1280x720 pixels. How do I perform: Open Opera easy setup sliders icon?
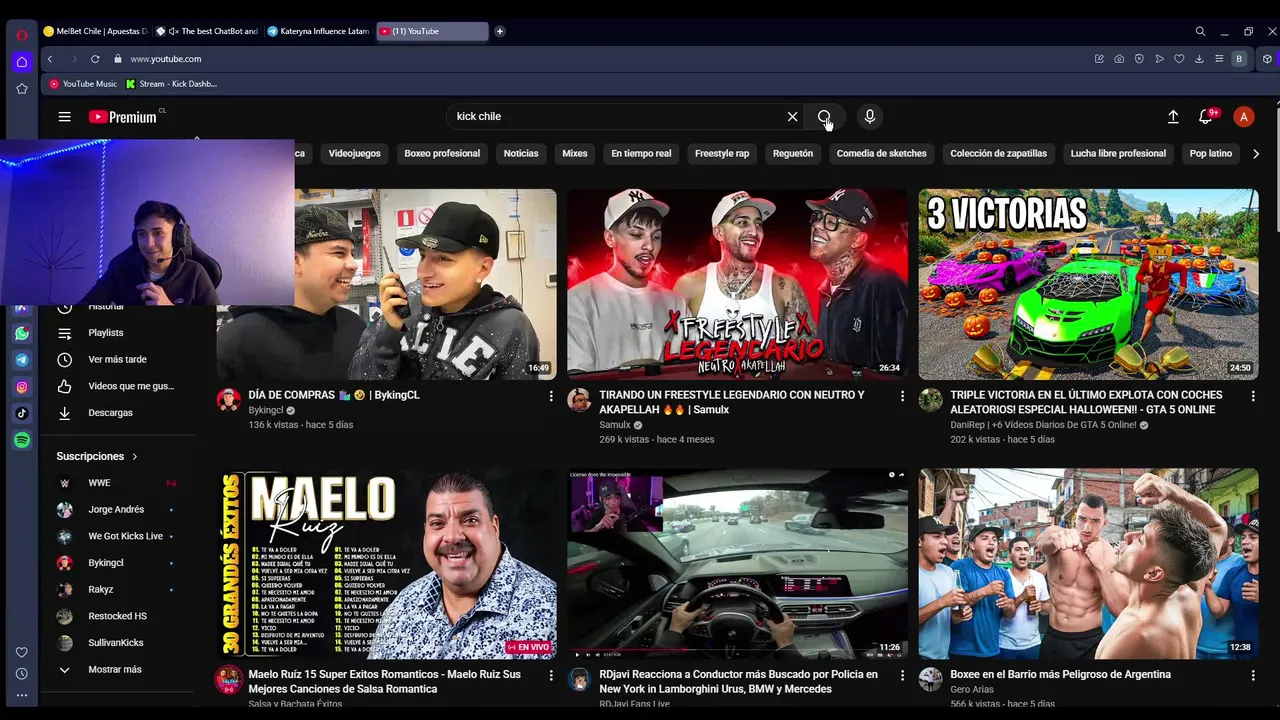pyautogui.click(x=1219, y=59)
